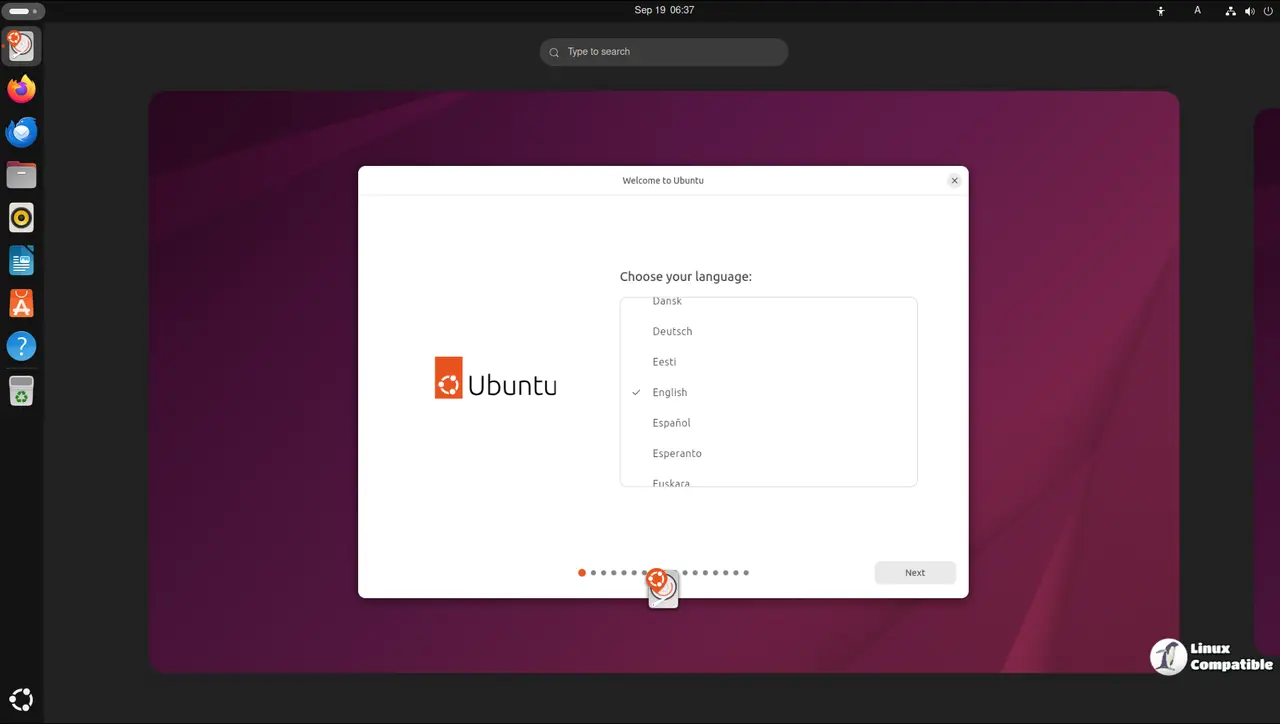Viewport: 1280px width, 724px height.
Task: Launch Thunderbird mail from the dock
Action: [x=21, y=132]
